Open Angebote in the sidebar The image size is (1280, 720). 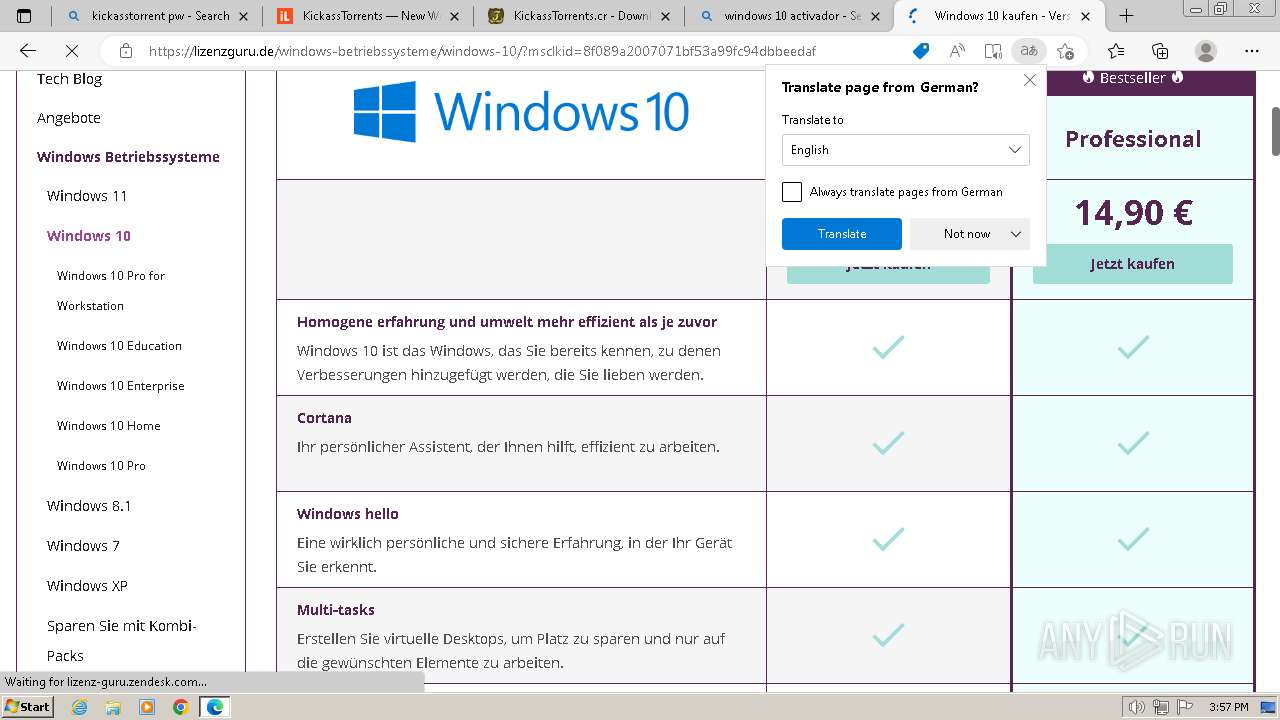tap(69, 118)
